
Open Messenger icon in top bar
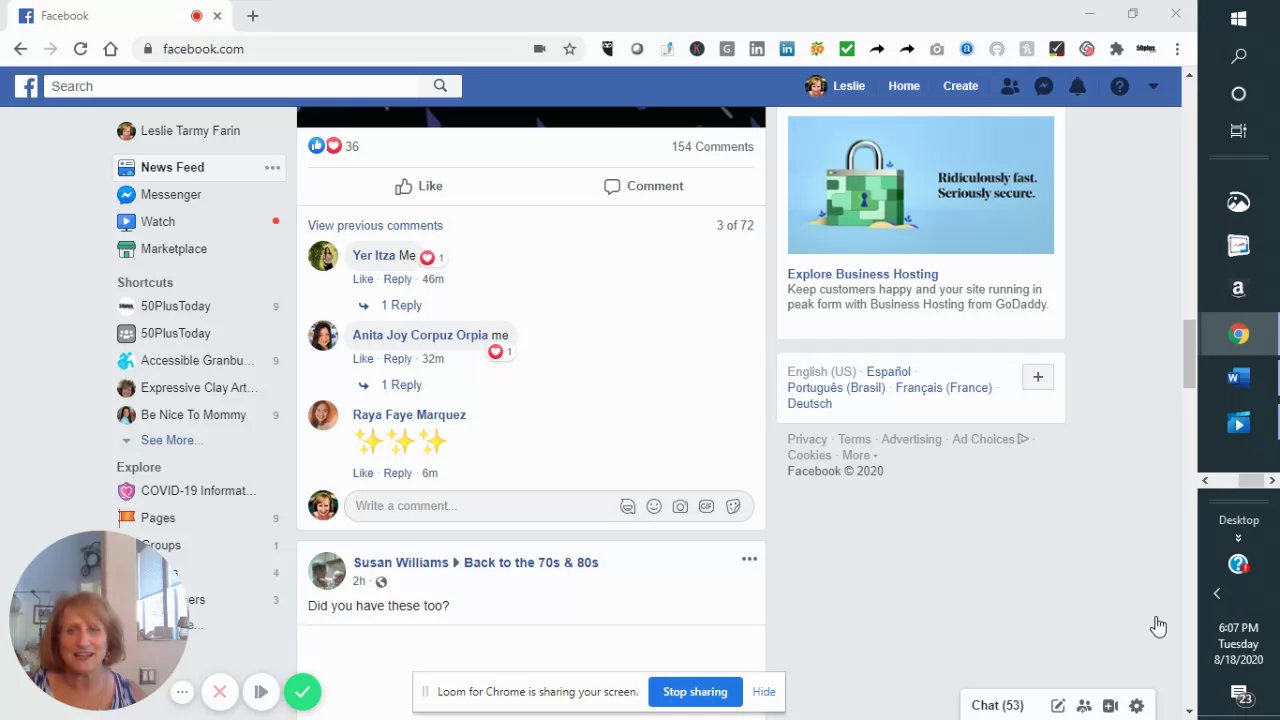point(1043,86)
